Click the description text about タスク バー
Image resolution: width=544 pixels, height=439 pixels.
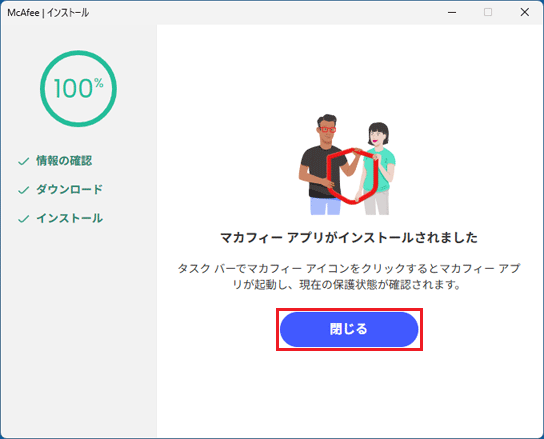click(x=349, y=277)
